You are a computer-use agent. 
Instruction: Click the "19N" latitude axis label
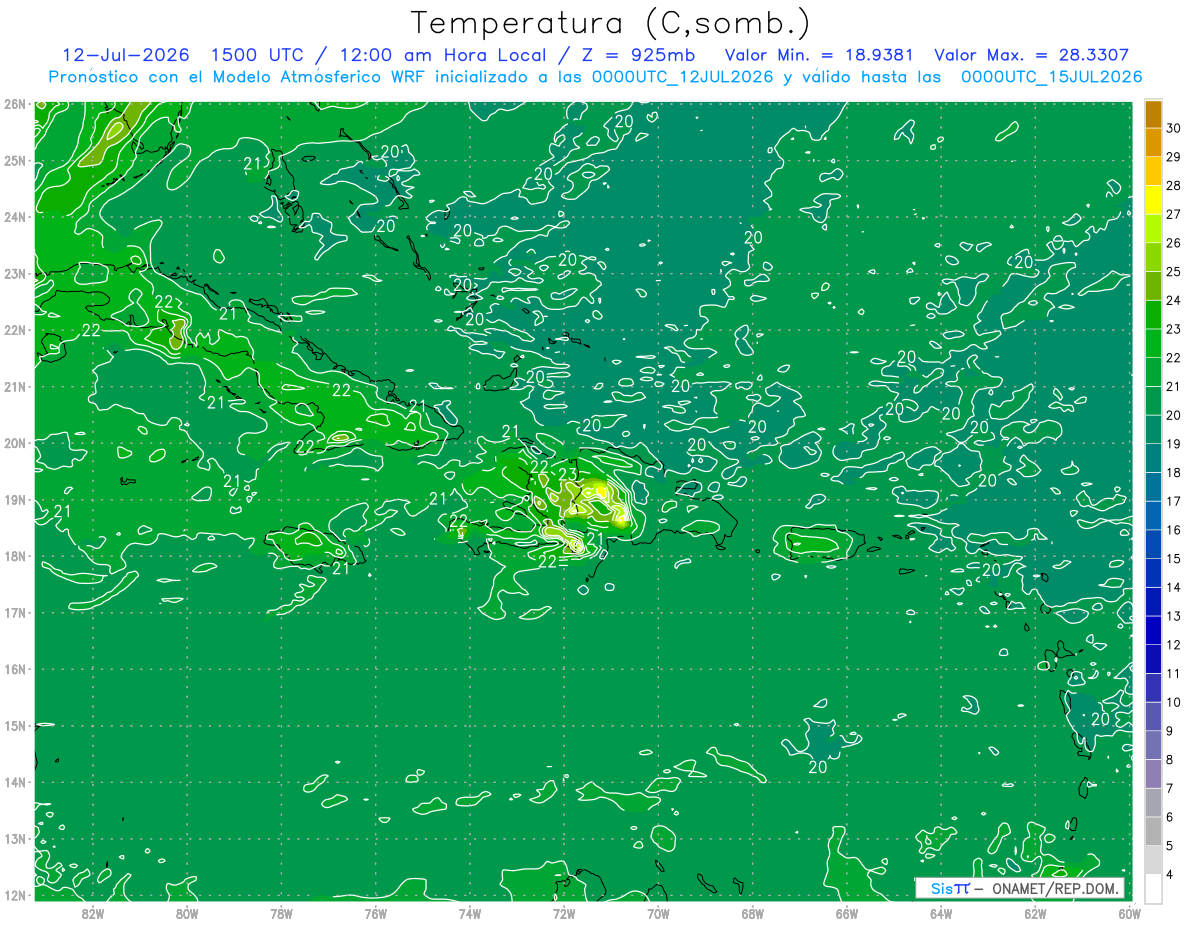click(x=14, y=500)
